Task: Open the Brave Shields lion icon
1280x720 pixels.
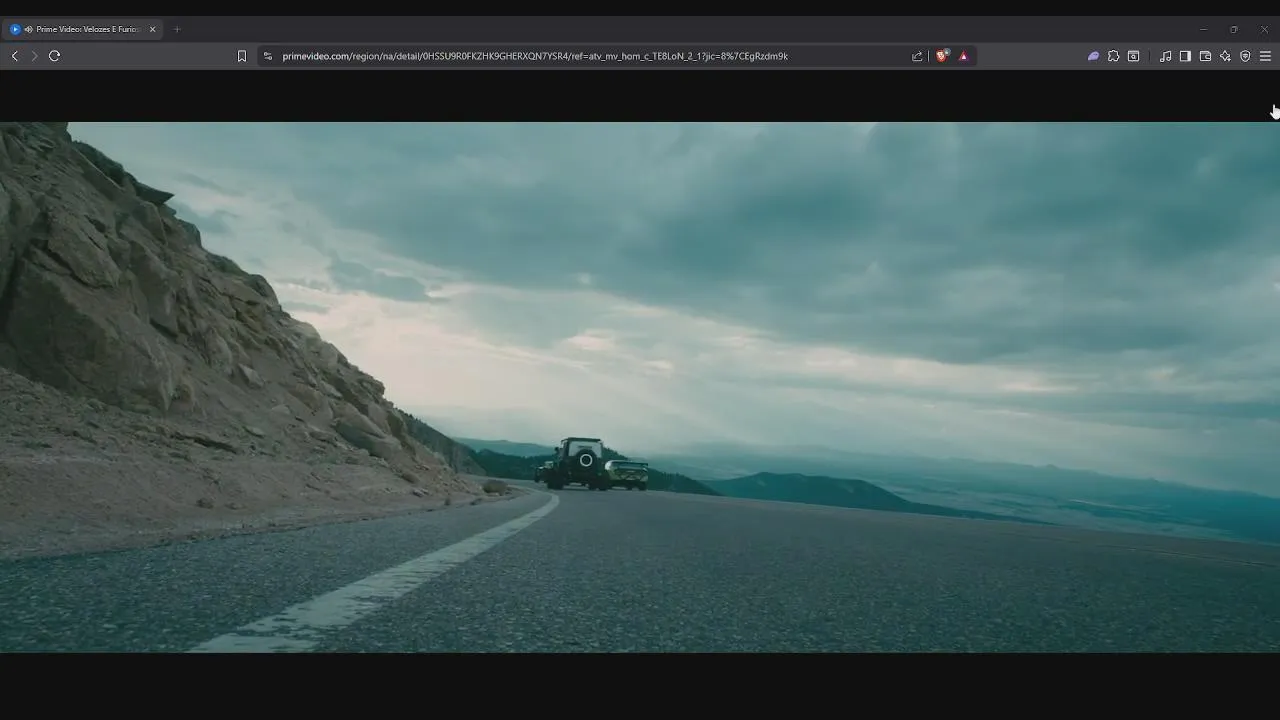Action: pyautogui.click(x=941, y=56)
